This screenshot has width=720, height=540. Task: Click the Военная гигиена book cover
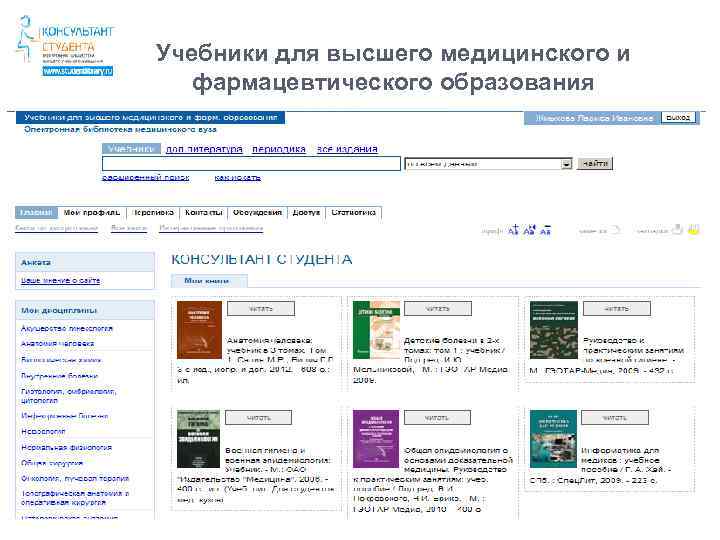pyautogui.click(x=198, y=439)
